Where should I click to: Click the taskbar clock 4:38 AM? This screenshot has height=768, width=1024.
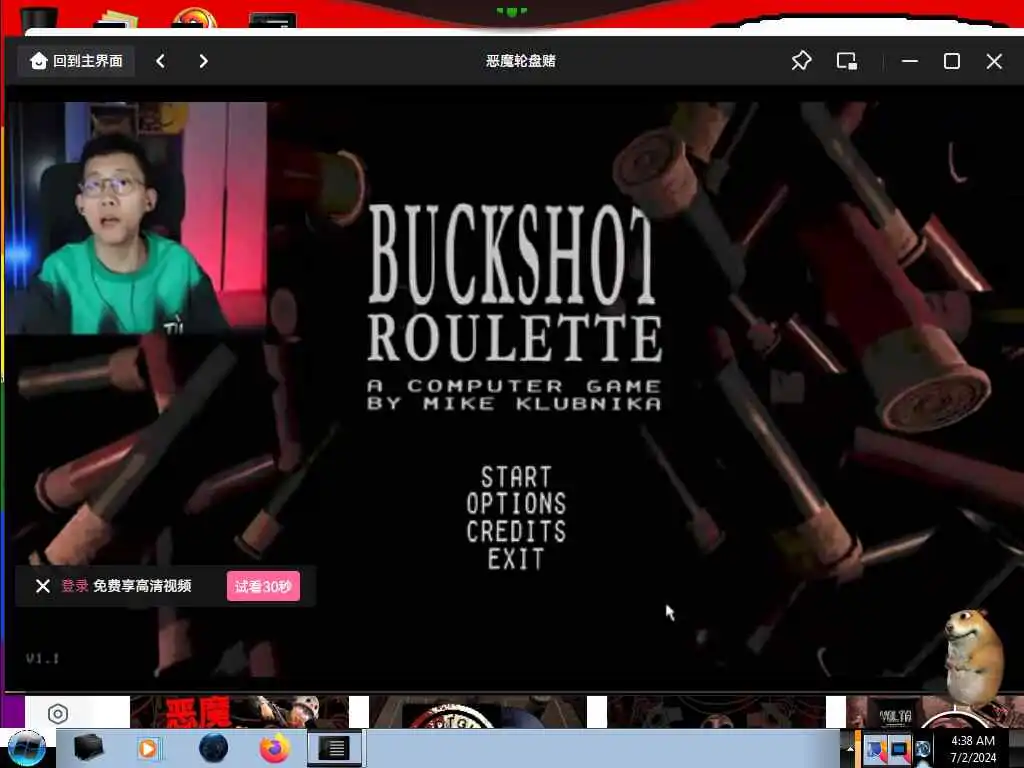pyautogui.click(x=973, y=749)
